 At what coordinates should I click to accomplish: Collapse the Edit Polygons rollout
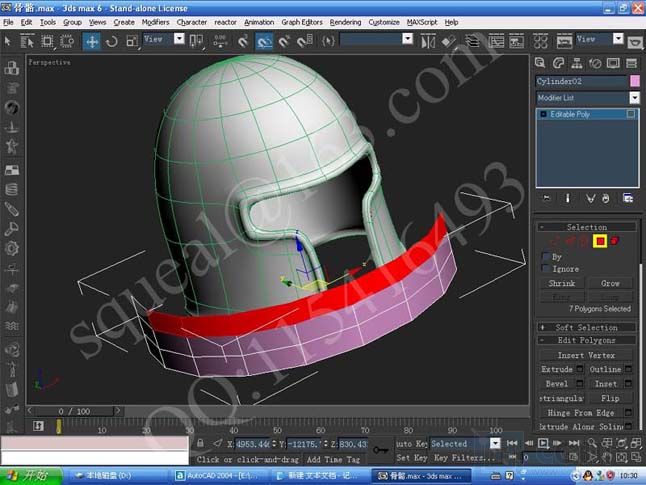[587, 340]
